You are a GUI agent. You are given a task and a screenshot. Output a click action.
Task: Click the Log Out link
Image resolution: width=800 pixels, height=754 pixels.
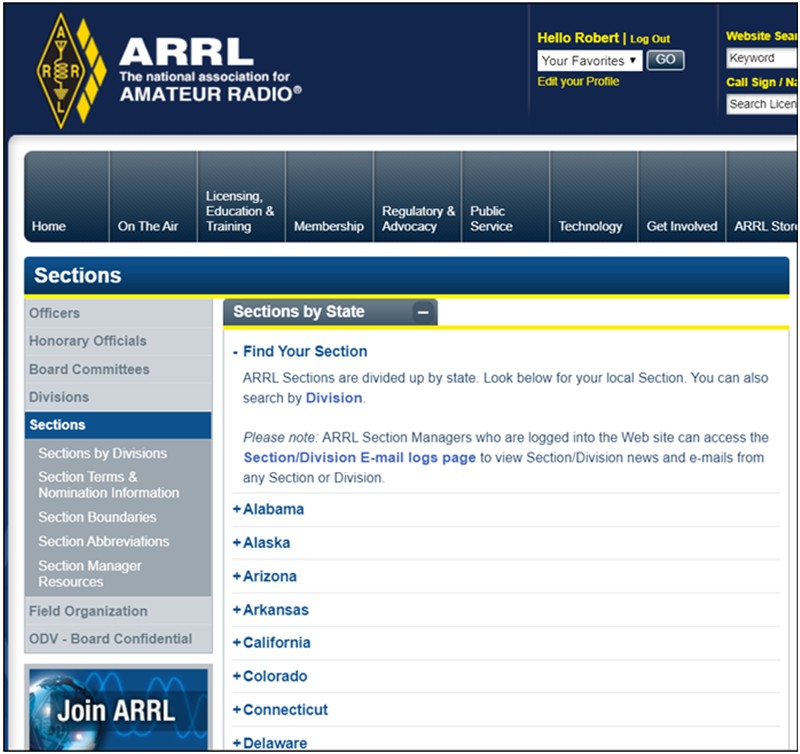[x=650, y=39]
